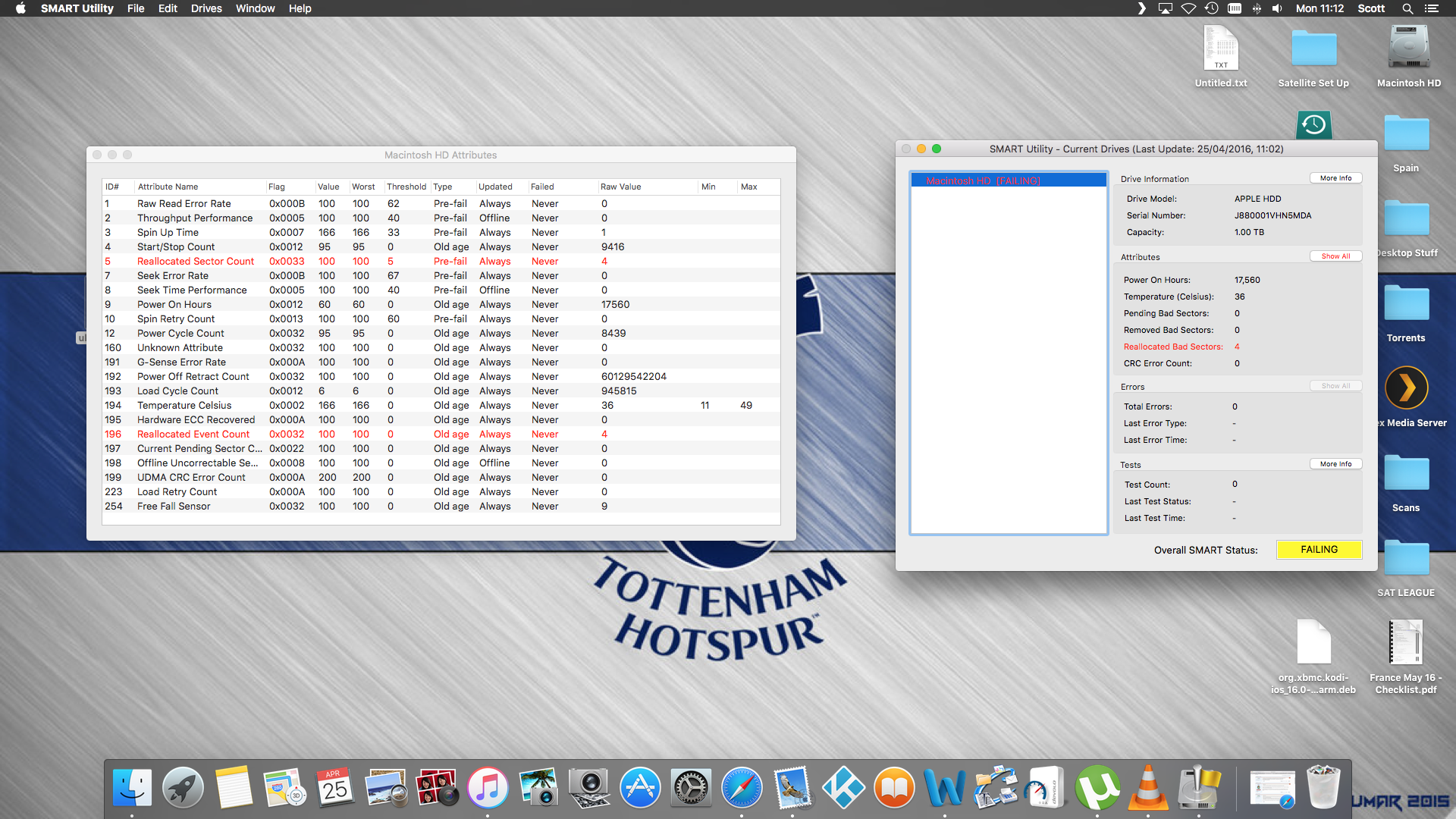Launch Photo Booth from the dock
This screenshot has width=1456, height=819.
coord(437,788)
